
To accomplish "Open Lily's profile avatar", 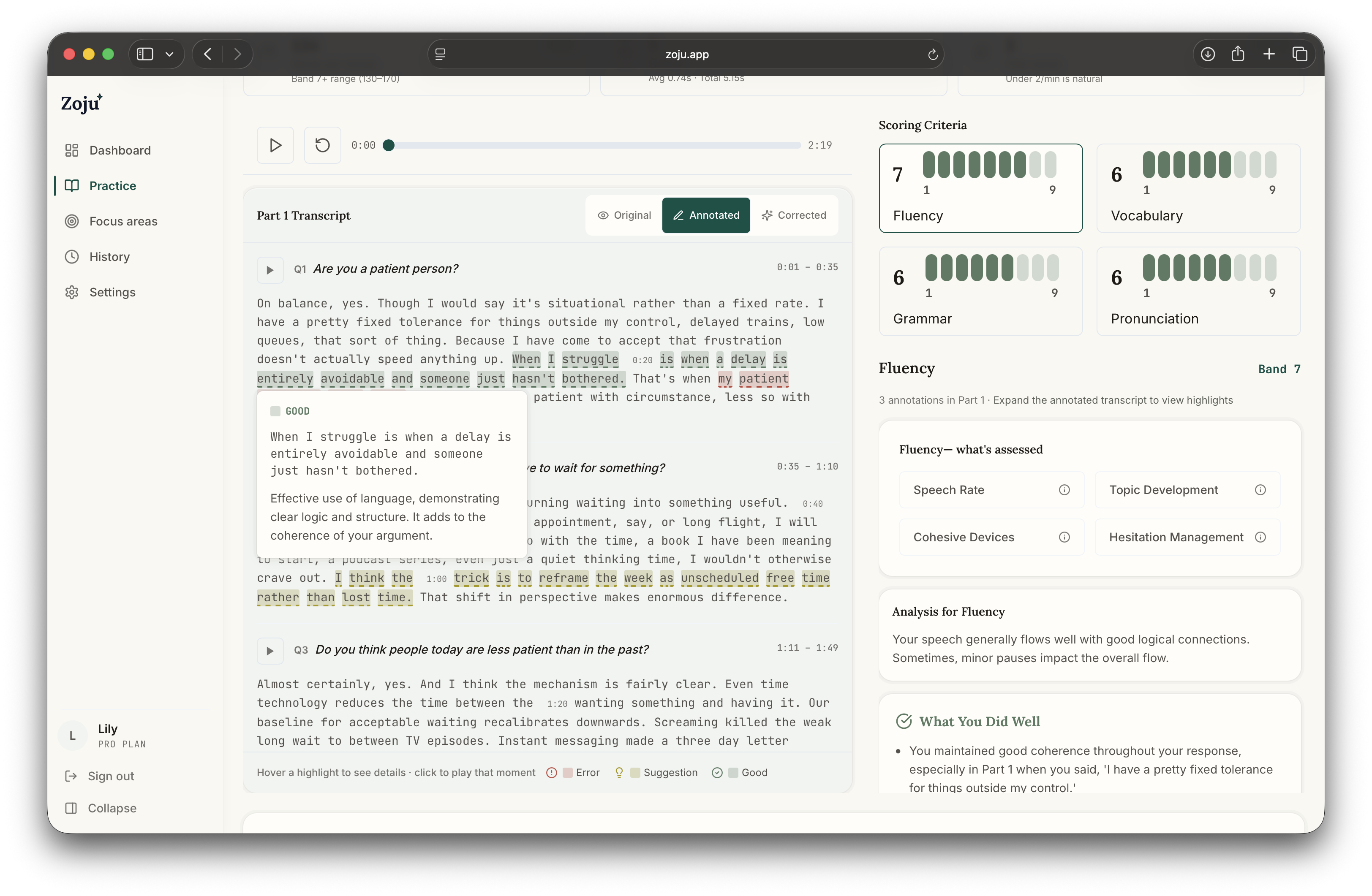I will coord(73,735).
